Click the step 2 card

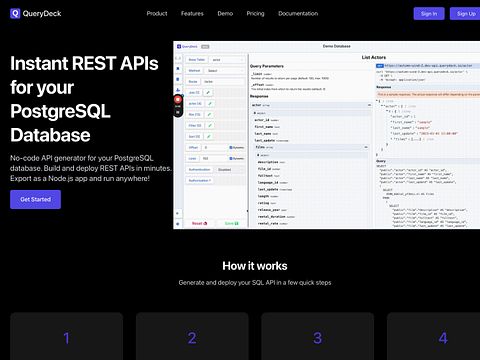pyautogui.click(x=192, y=336)
